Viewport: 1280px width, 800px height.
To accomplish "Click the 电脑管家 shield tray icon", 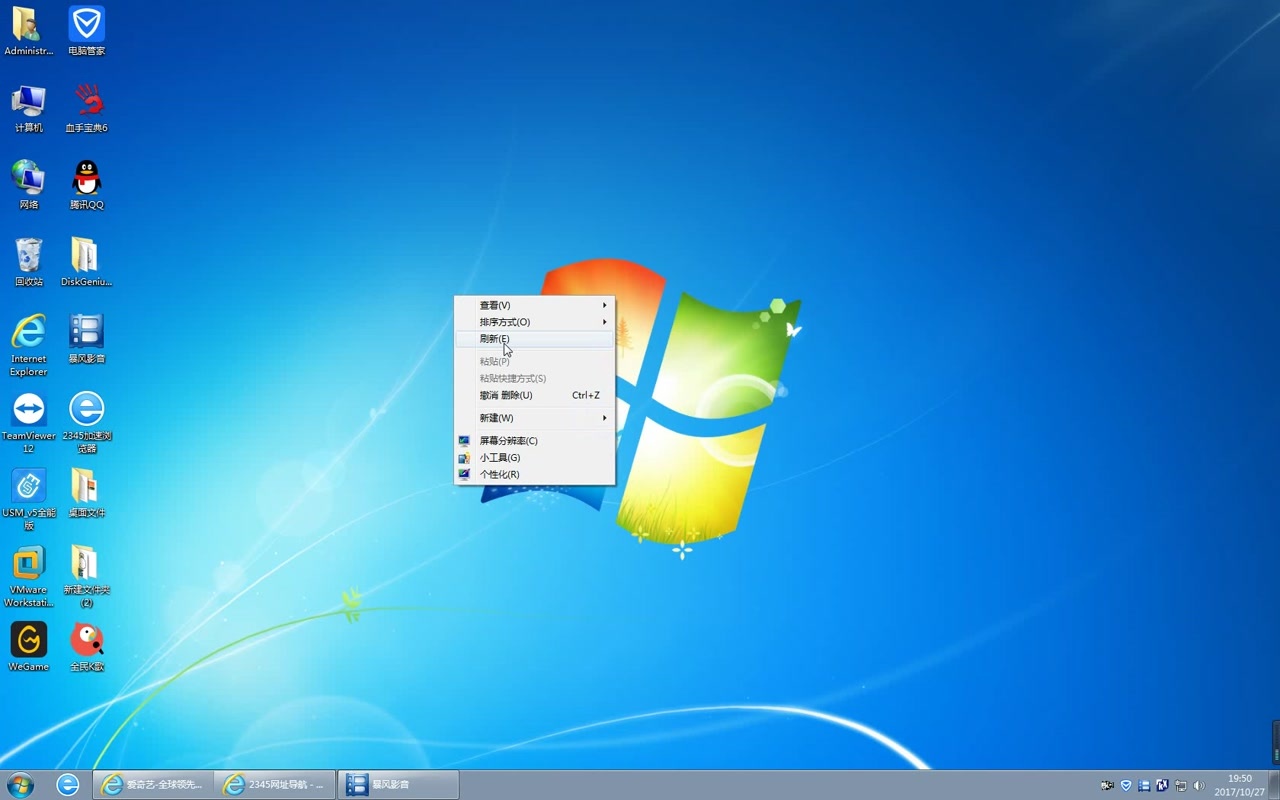I will tap(1126, 785).
